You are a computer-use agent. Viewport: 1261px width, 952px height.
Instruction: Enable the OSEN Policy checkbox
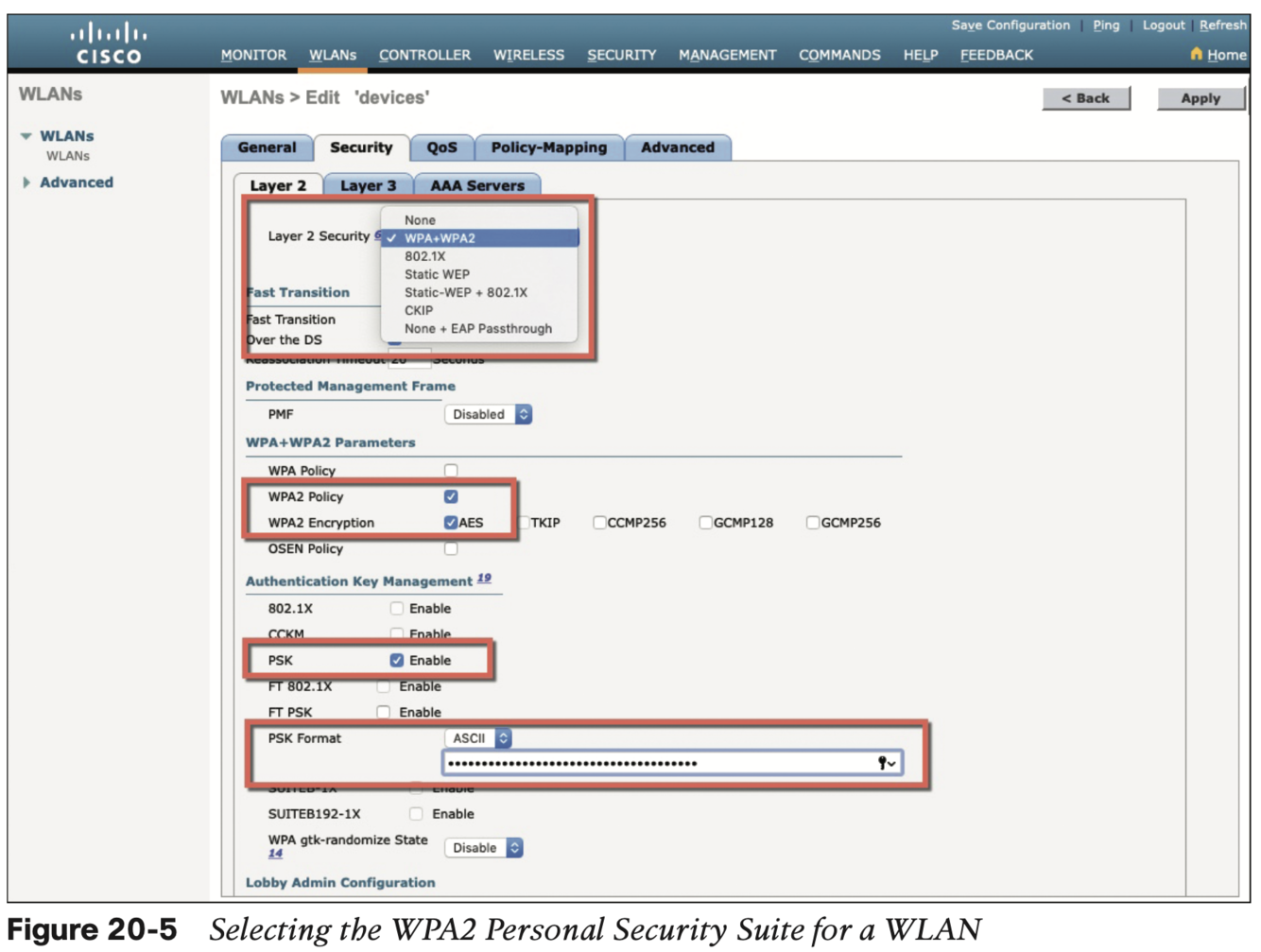451,548
